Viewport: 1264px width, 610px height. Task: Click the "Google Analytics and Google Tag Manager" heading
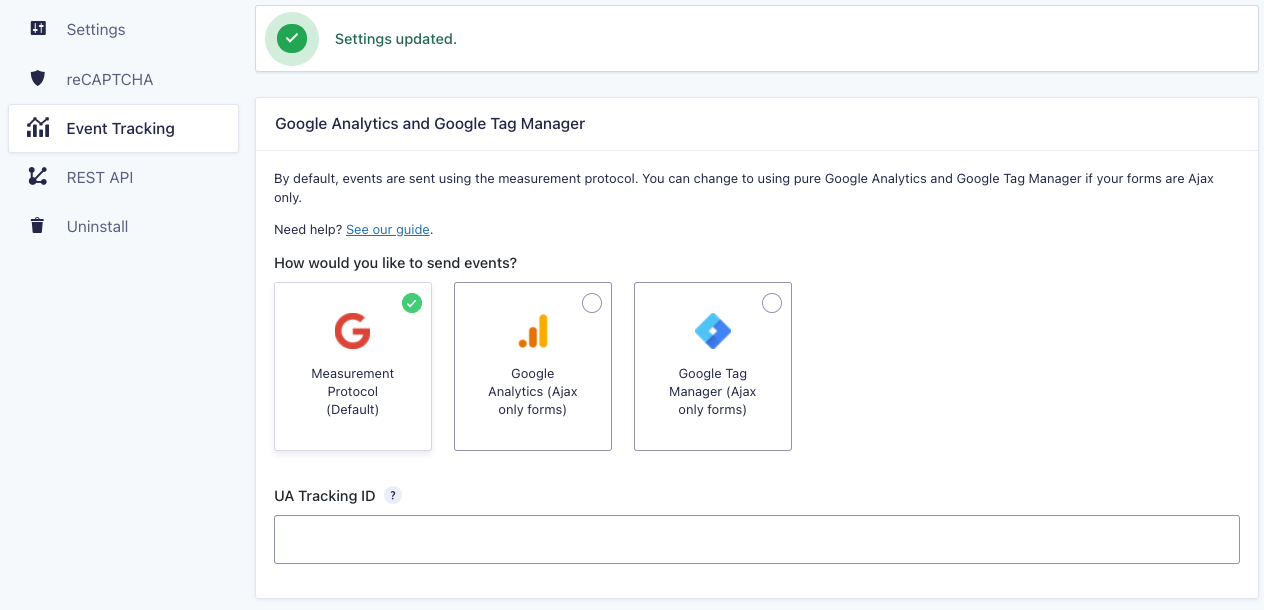[430, 124]
